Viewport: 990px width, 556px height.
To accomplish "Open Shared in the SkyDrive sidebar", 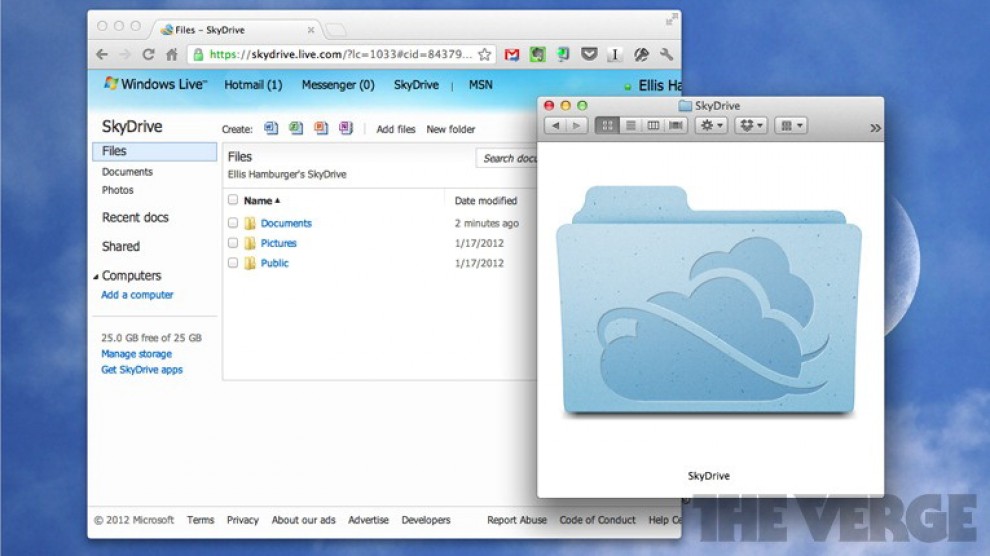I will tap(121, 246).
